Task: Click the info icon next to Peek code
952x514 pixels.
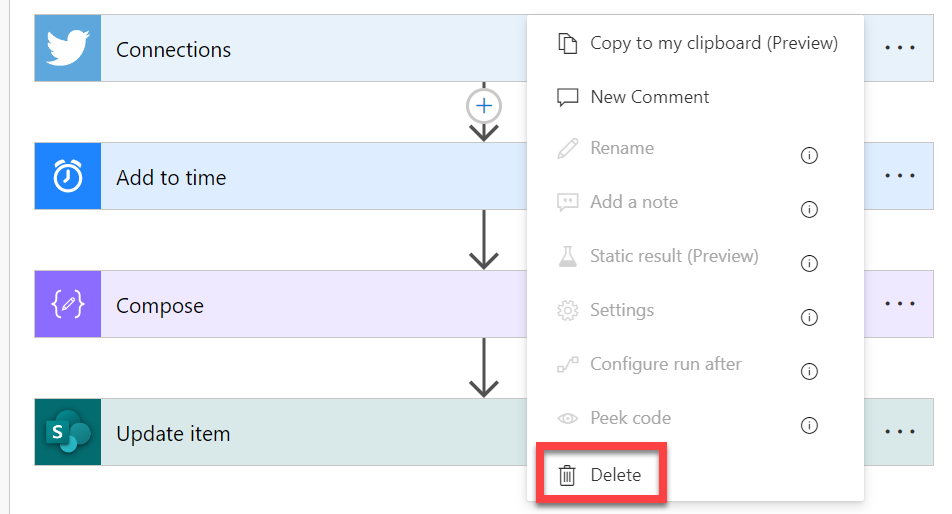Action: coord(810,426)
